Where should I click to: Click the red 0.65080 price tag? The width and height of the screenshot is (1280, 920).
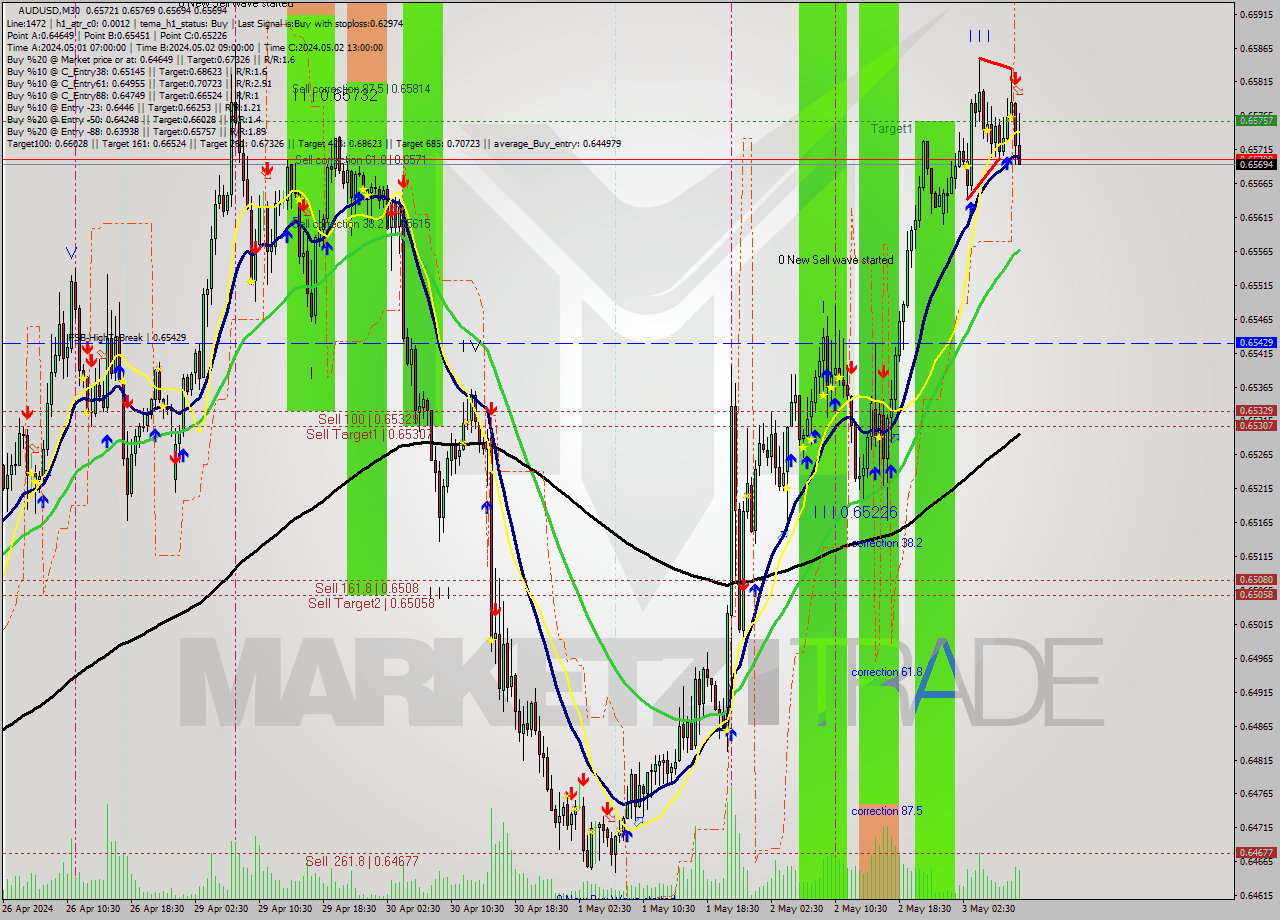click(x=1257, y=580)
